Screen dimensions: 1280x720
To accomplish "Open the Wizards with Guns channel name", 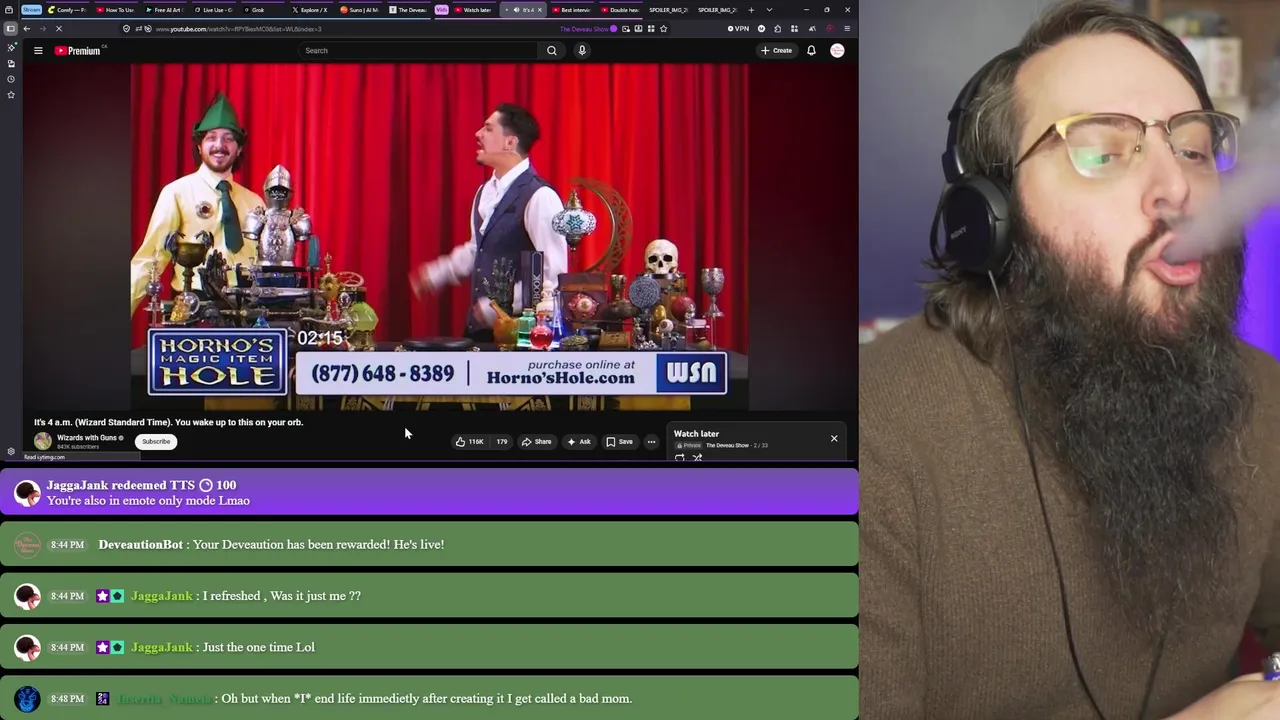I will tap(87, 438).
